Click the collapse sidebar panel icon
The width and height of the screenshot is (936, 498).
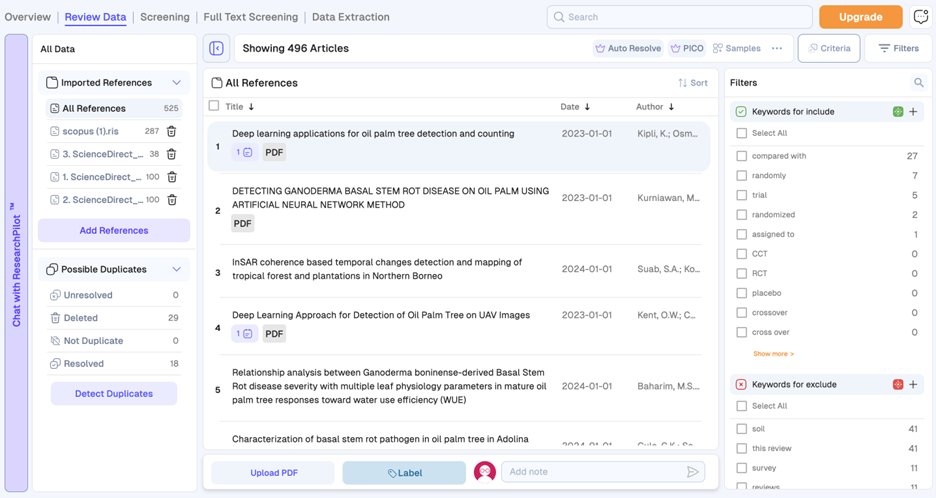tap(216, 48)
